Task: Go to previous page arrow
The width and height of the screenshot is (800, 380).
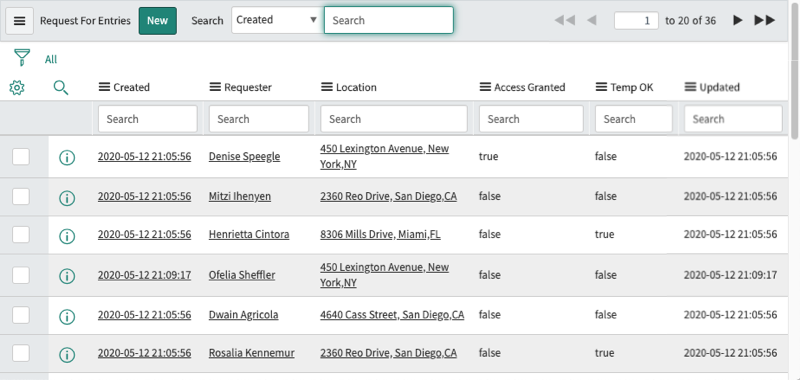Action: click(592, 20)
